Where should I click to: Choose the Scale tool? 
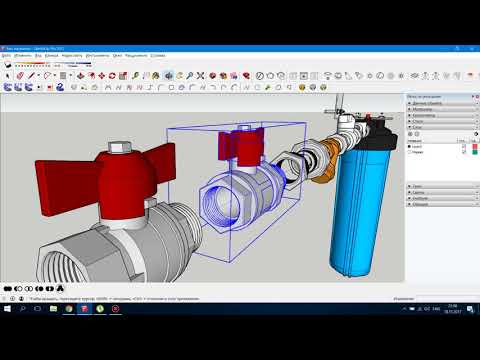tap(123, 76)
